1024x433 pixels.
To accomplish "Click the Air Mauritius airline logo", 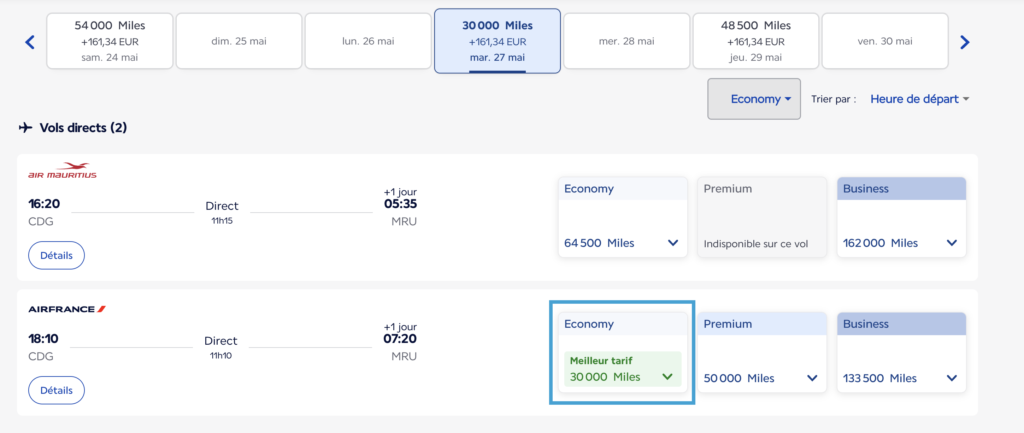I will pyautogui.click(x=63, y=171).
